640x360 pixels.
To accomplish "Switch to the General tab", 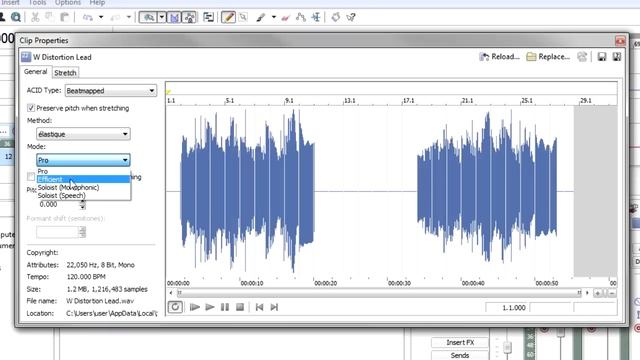I will (36, 72).
